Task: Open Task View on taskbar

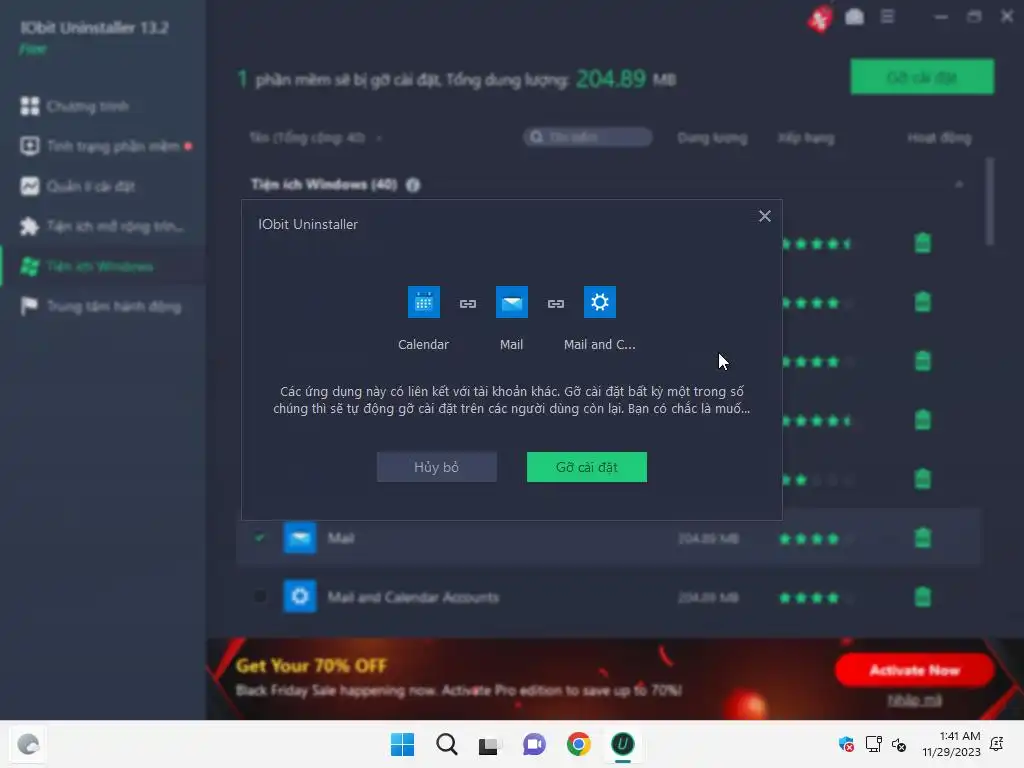Action: (x=488, y=745)
